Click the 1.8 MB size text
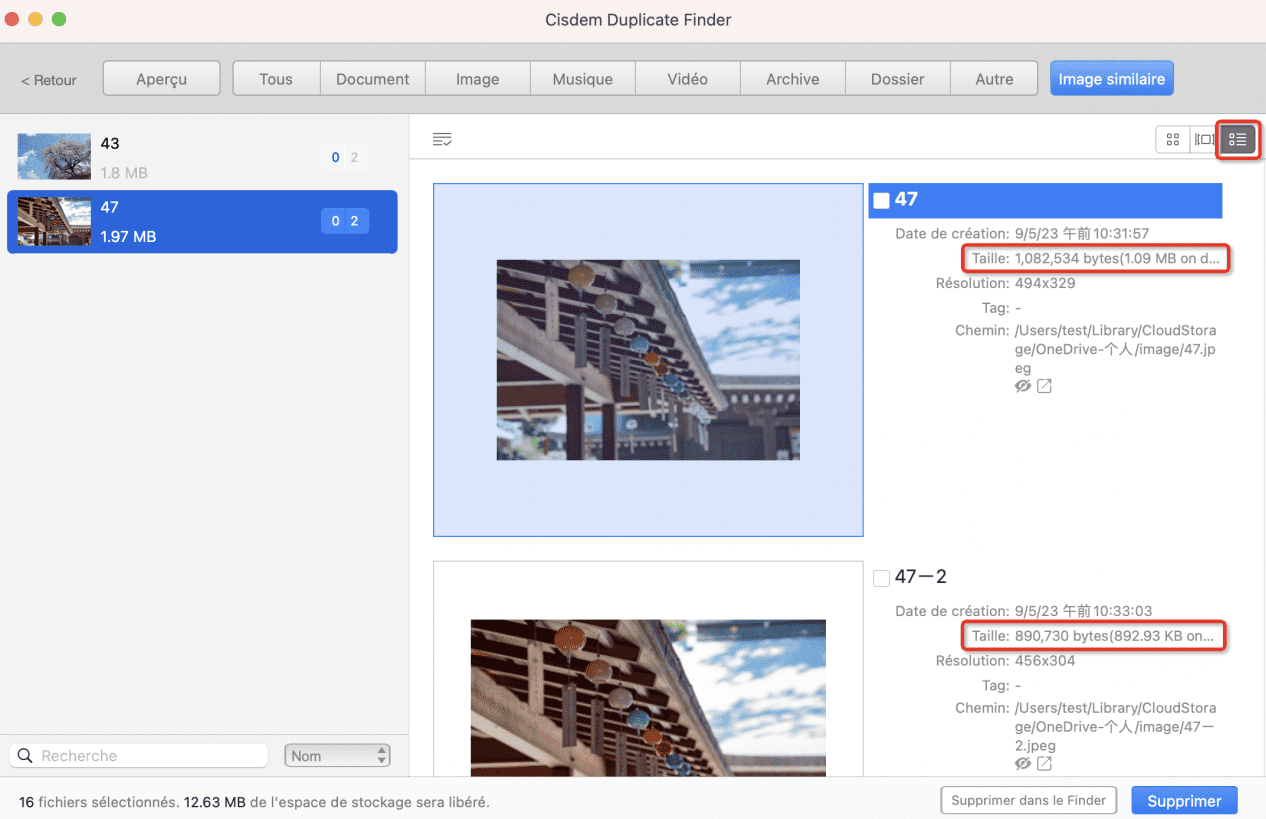This screenshot has width=1266, height=819. 124,173
